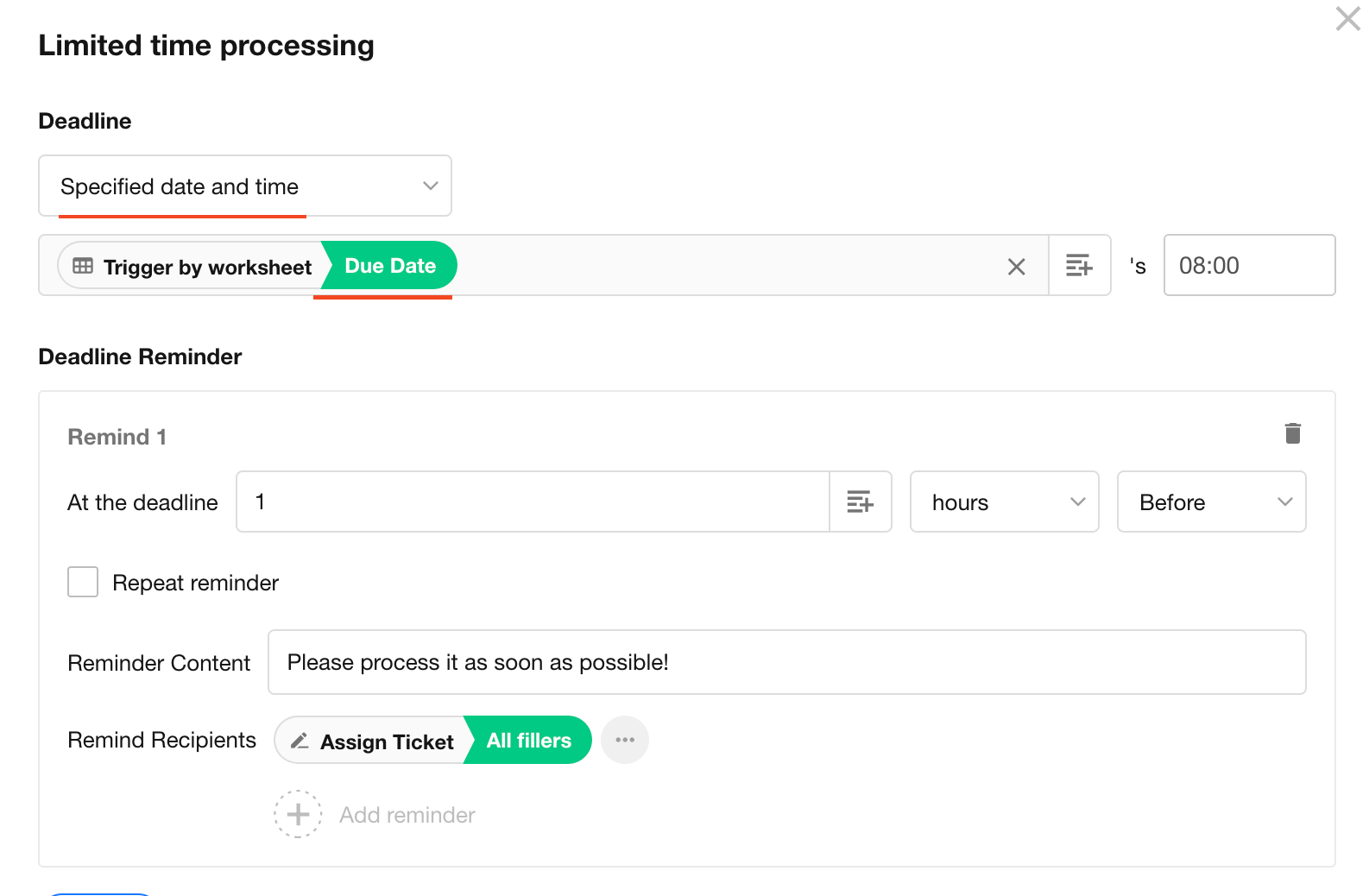1369x896 pixels.
Task: Expand the Before/After dropdown
Action: [1210, 502]
